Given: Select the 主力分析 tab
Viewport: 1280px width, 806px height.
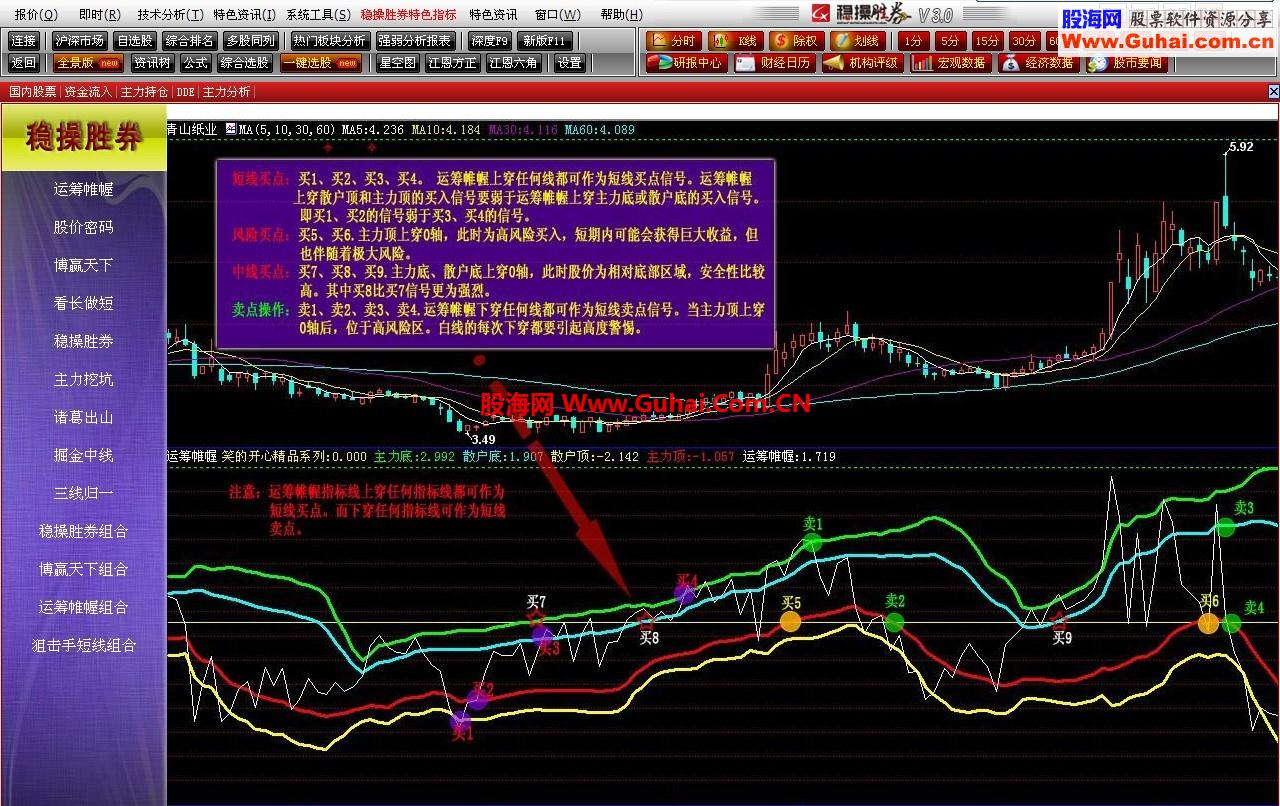Looking at the screenshot, I should [226, 91].
